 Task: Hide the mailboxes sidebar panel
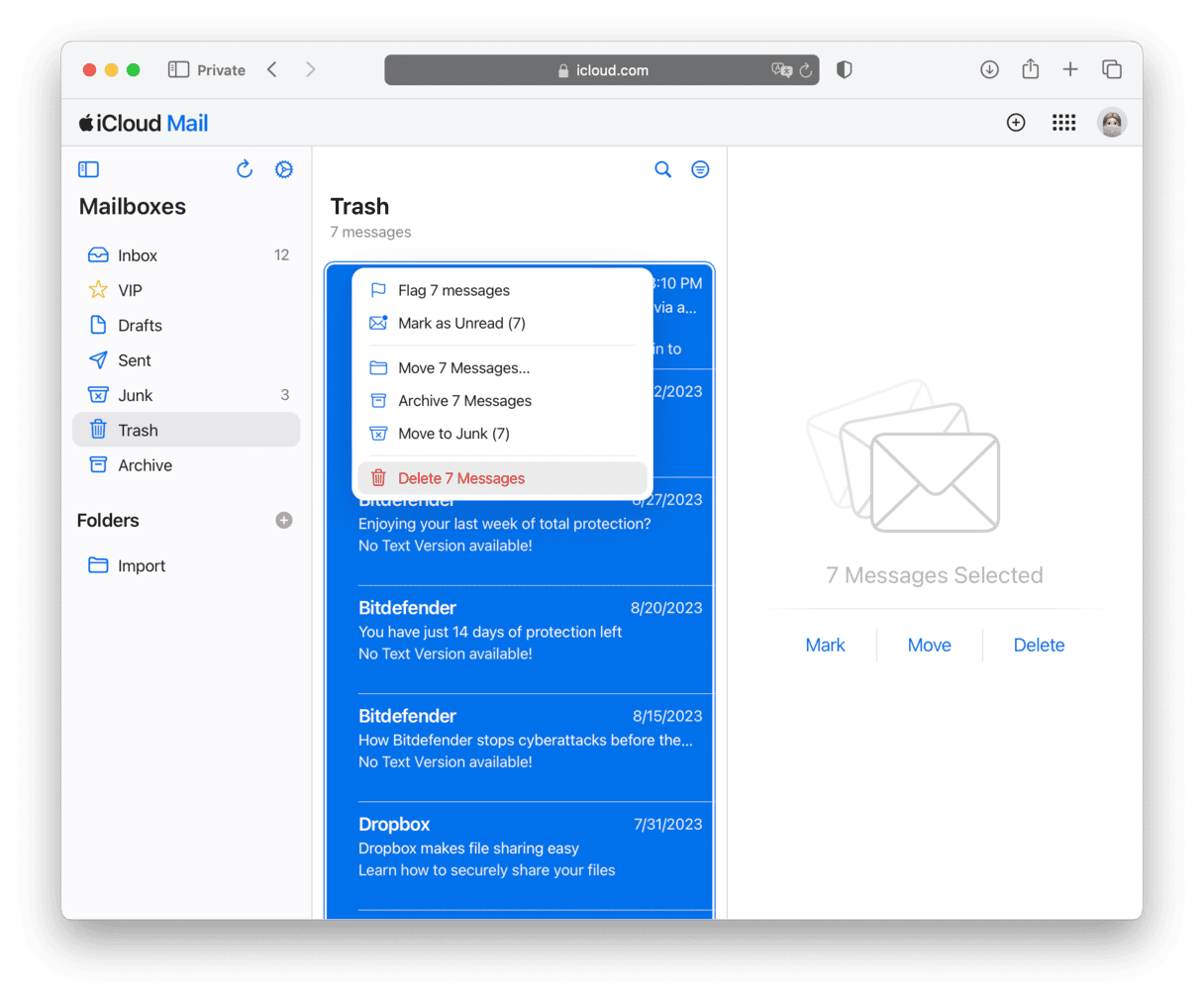tap(89, 169)
